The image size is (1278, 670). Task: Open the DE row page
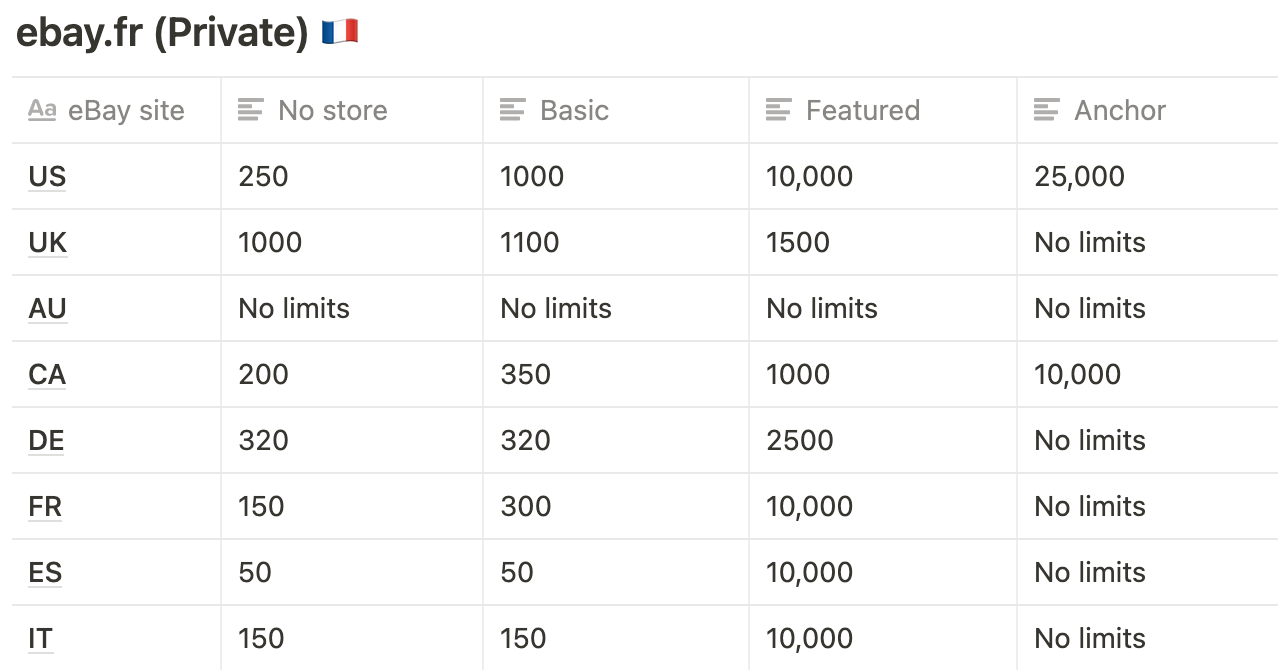[47, 440]
